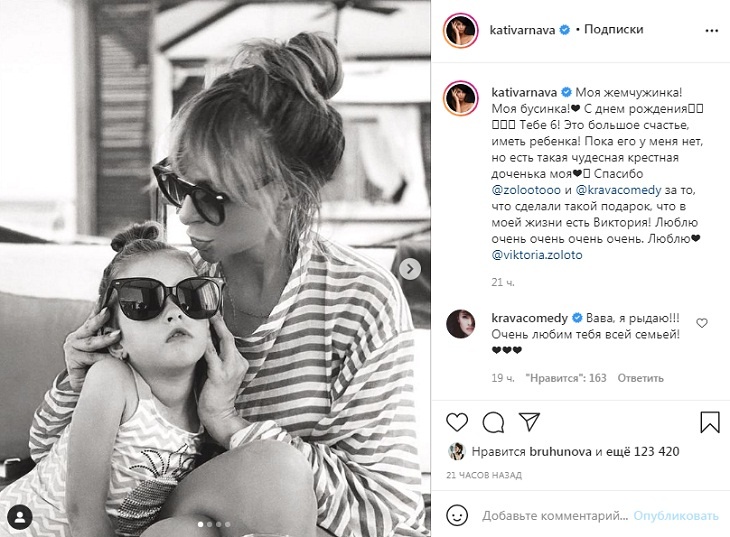Open kativarnava profile picture in header
This screenshot has height=537, width=730.
[460, 31]
